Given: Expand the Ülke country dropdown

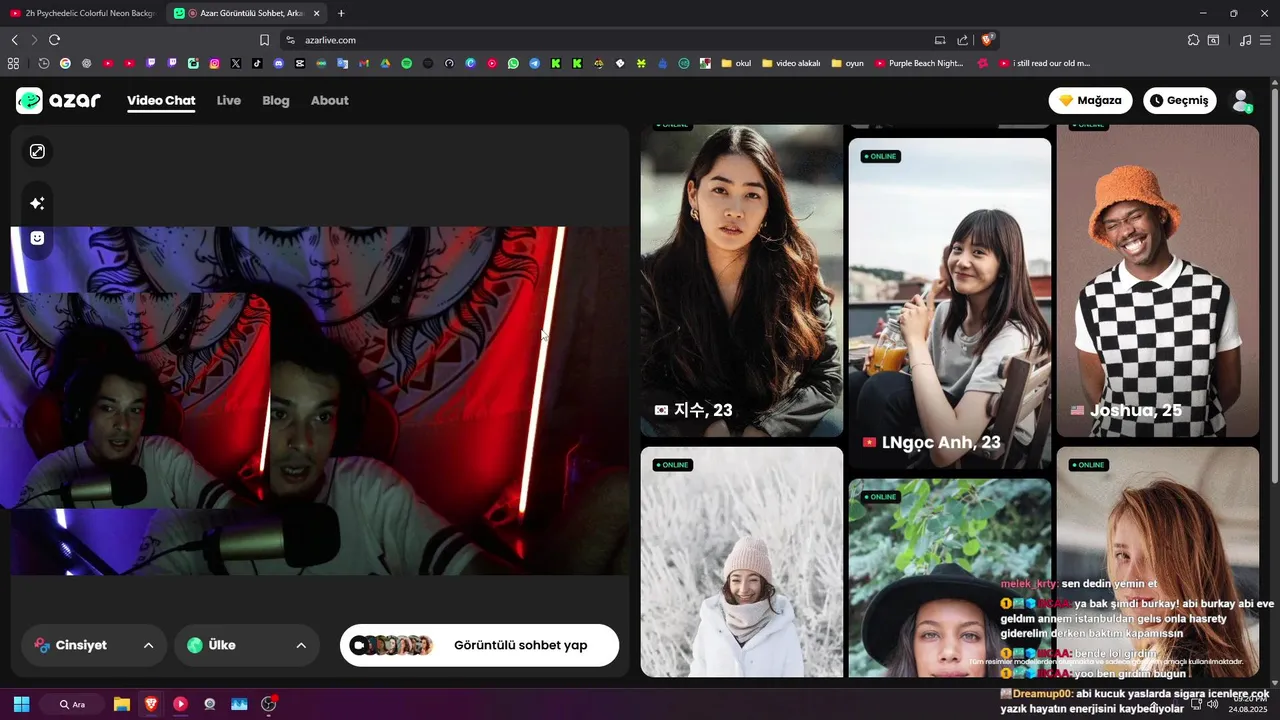Looking at the screenshot, I should [247, 645].
